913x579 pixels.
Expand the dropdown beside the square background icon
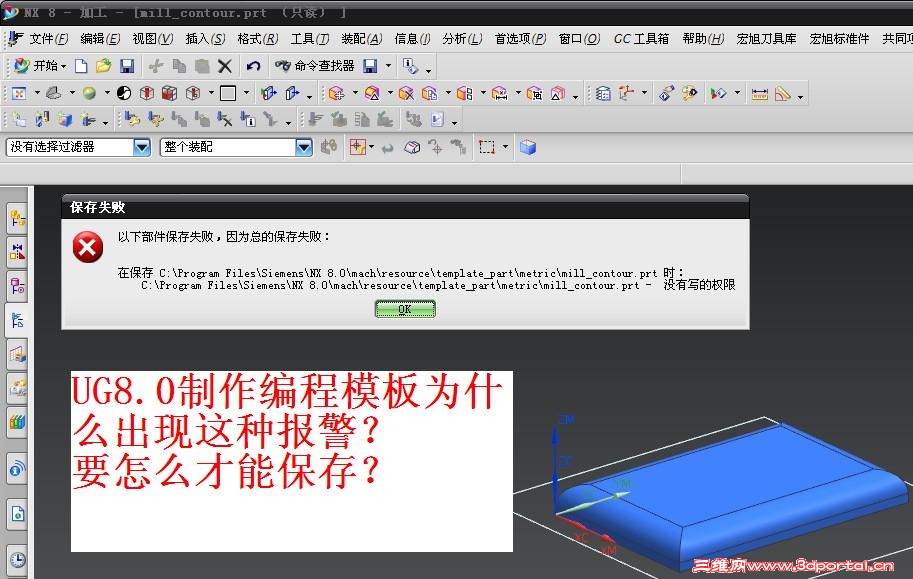click(x=246, y=93)
